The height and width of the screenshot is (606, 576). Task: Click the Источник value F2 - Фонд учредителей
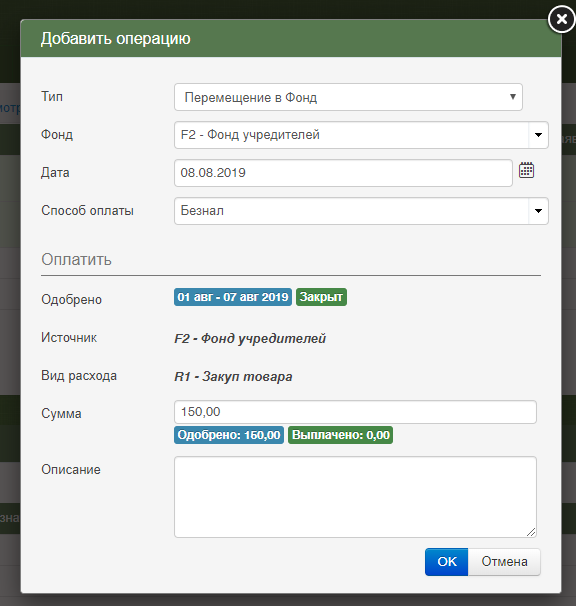click(x=250, y=339)
